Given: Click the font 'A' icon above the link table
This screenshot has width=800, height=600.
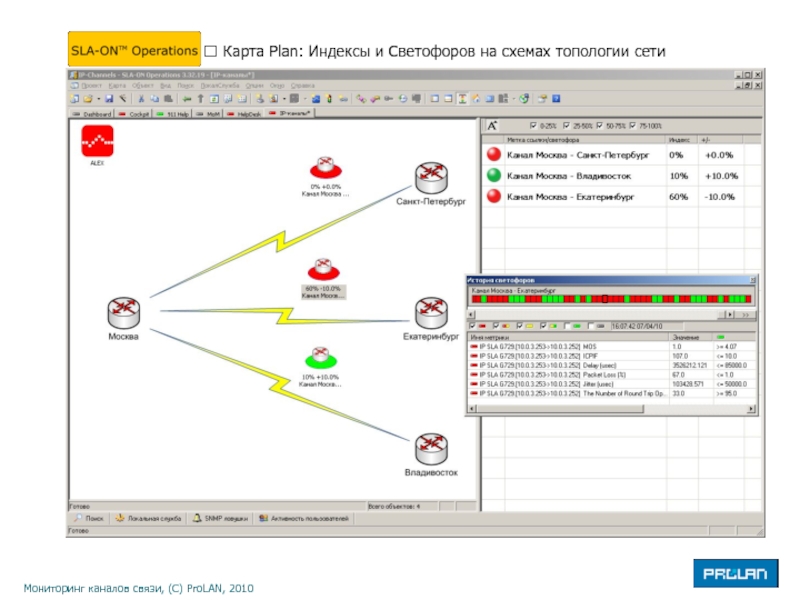Looking at the screenshot, I should pyautogui.click(x=492, y=126).
